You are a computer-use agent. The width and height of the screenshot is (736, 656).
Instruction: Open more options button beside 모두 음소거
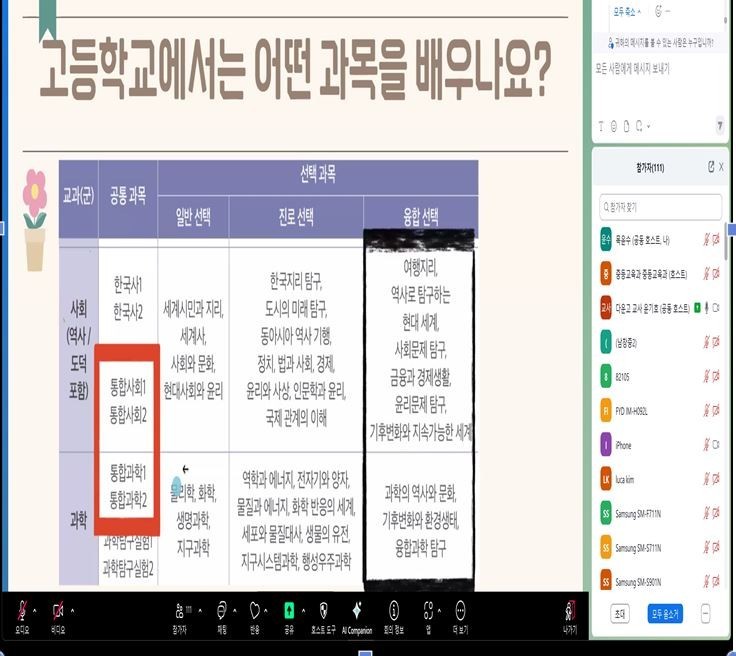point(705,614)
